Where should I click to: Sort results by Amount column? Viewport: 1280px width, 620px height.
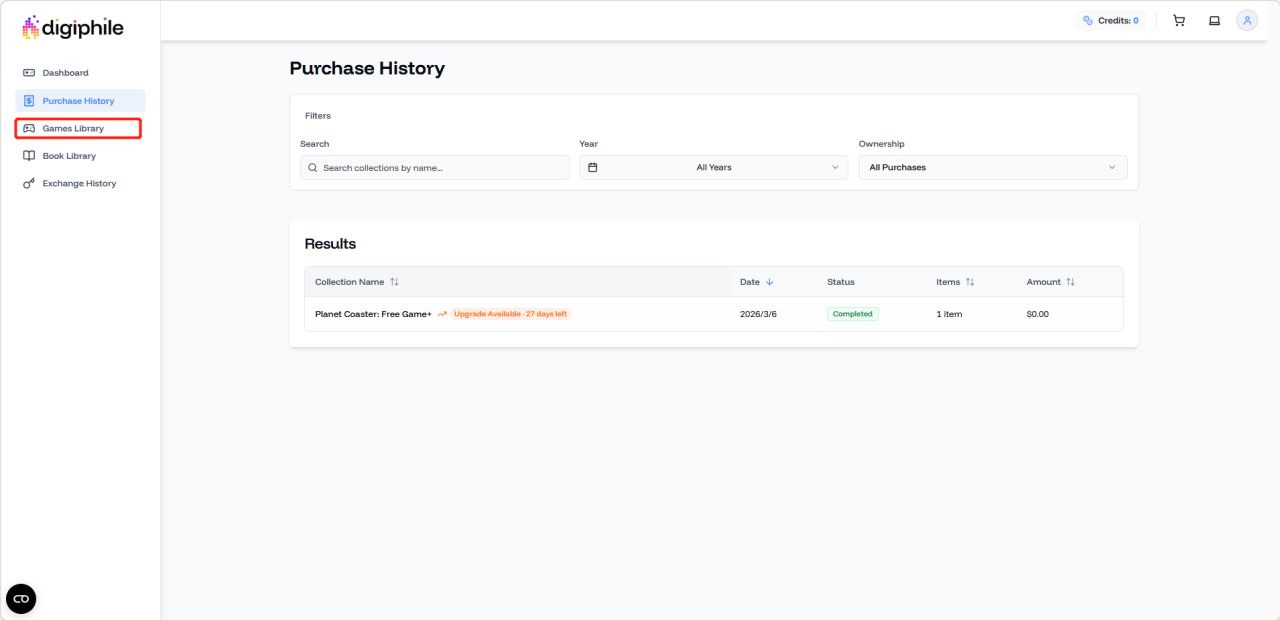click(x=1050, y=282)
